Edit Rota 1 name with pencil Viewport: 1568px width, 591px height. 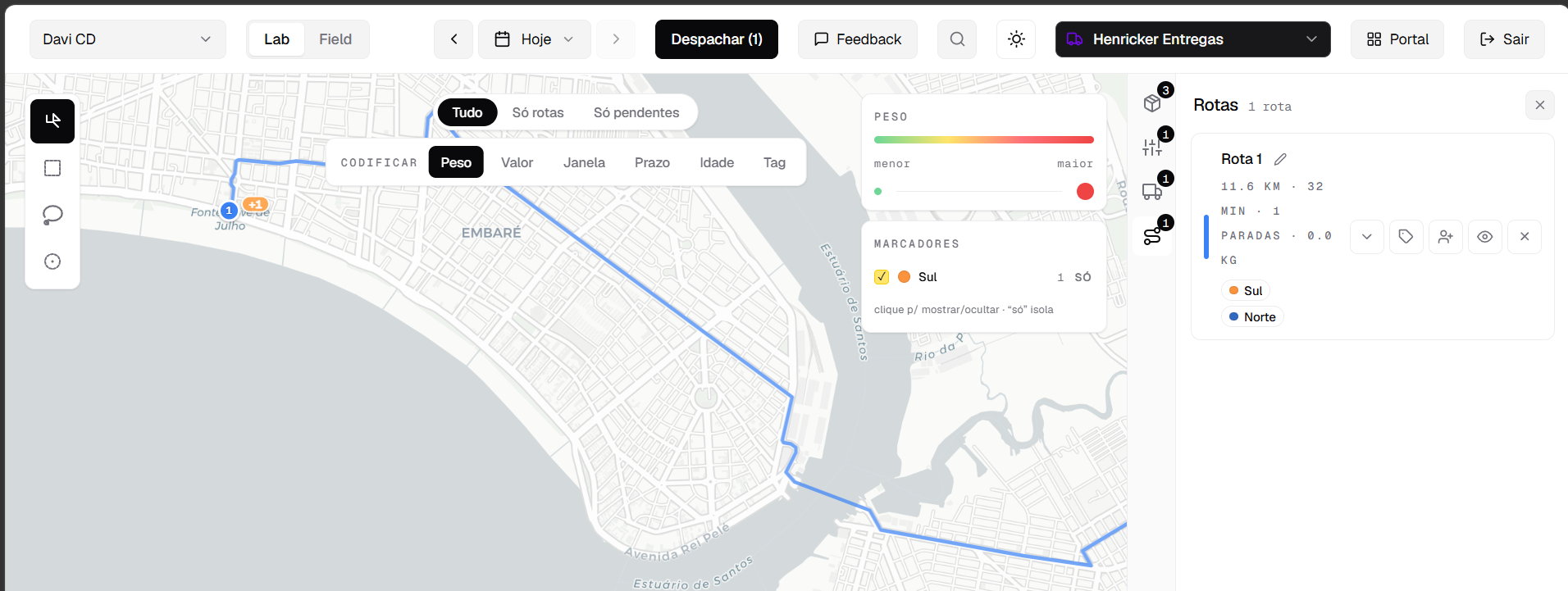(1280, 159)
